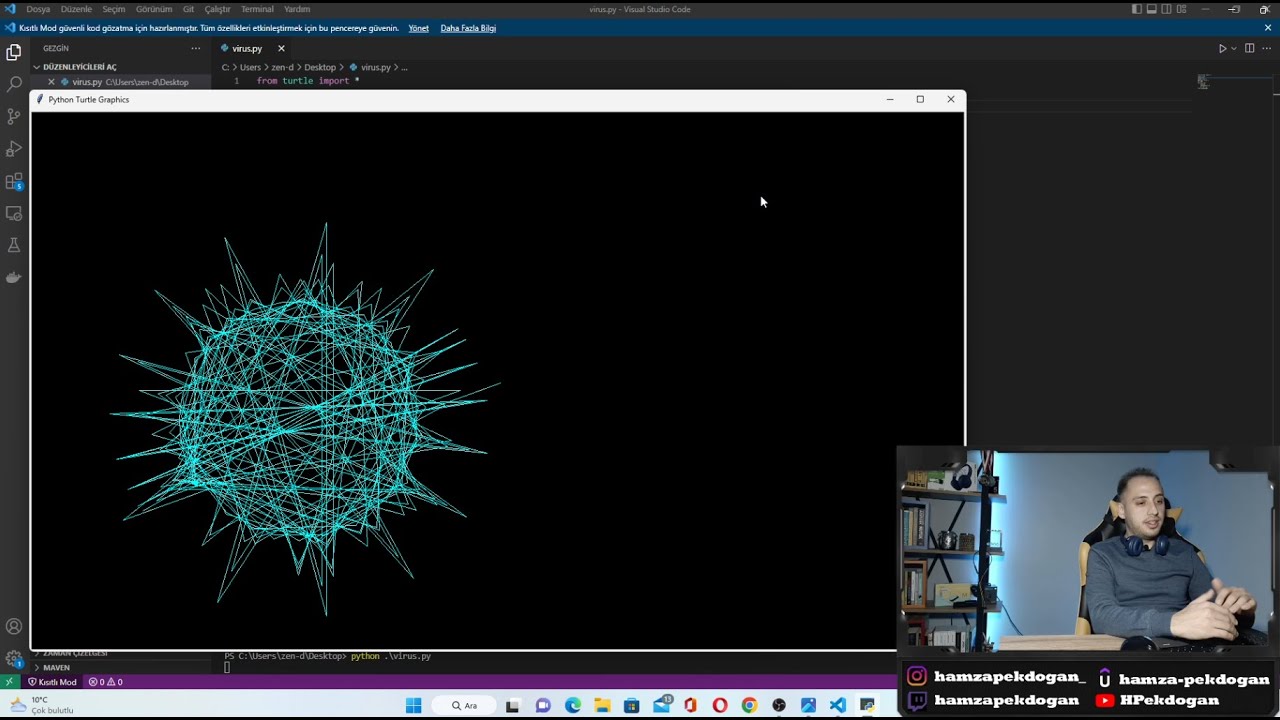Screen dimensions: 1280x720
Task: Open the Görünüm menu
Action: click(x=154, y=9)
